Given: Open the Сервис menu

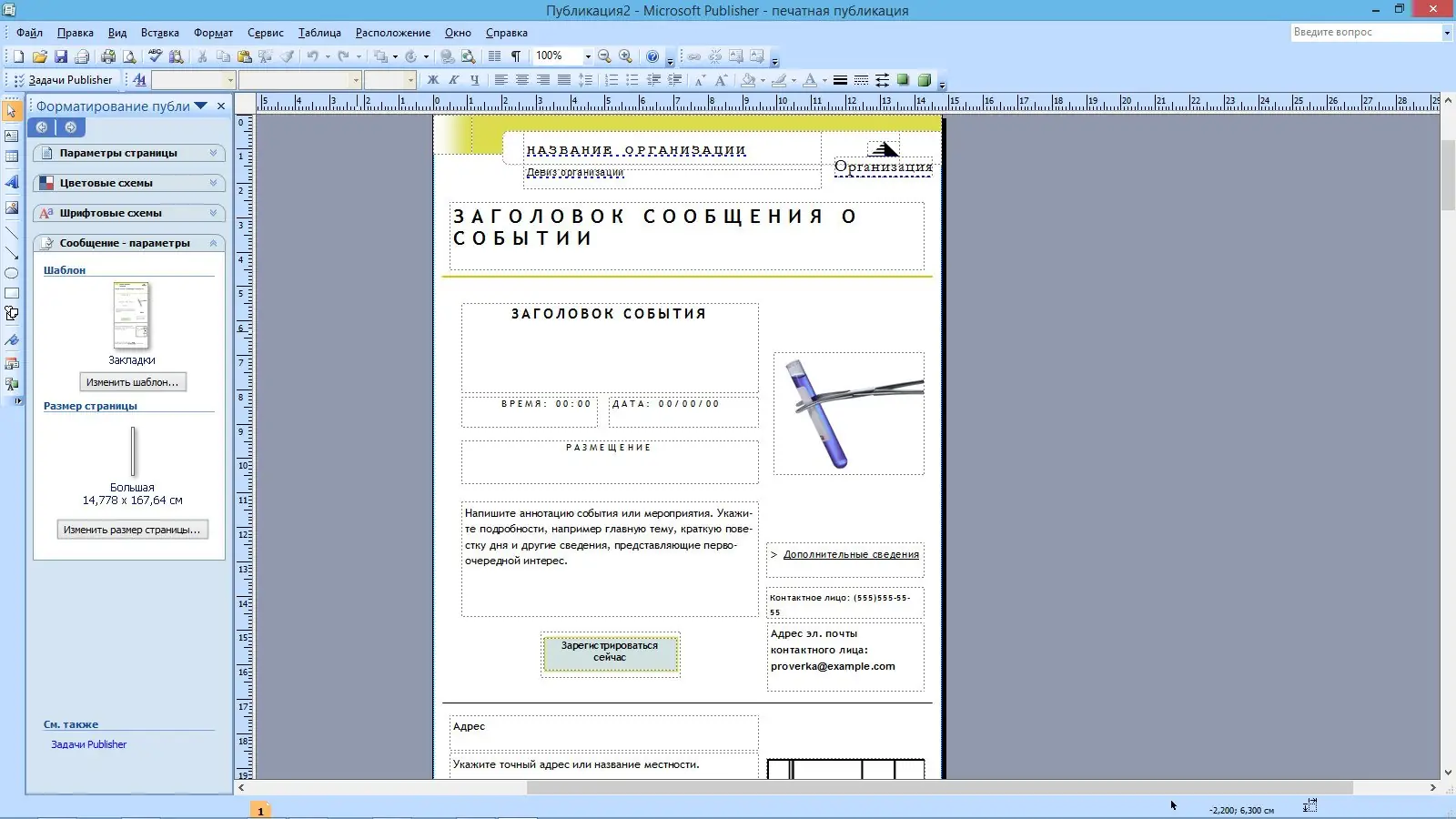Looking at the screenshot, I should point(266,33).
